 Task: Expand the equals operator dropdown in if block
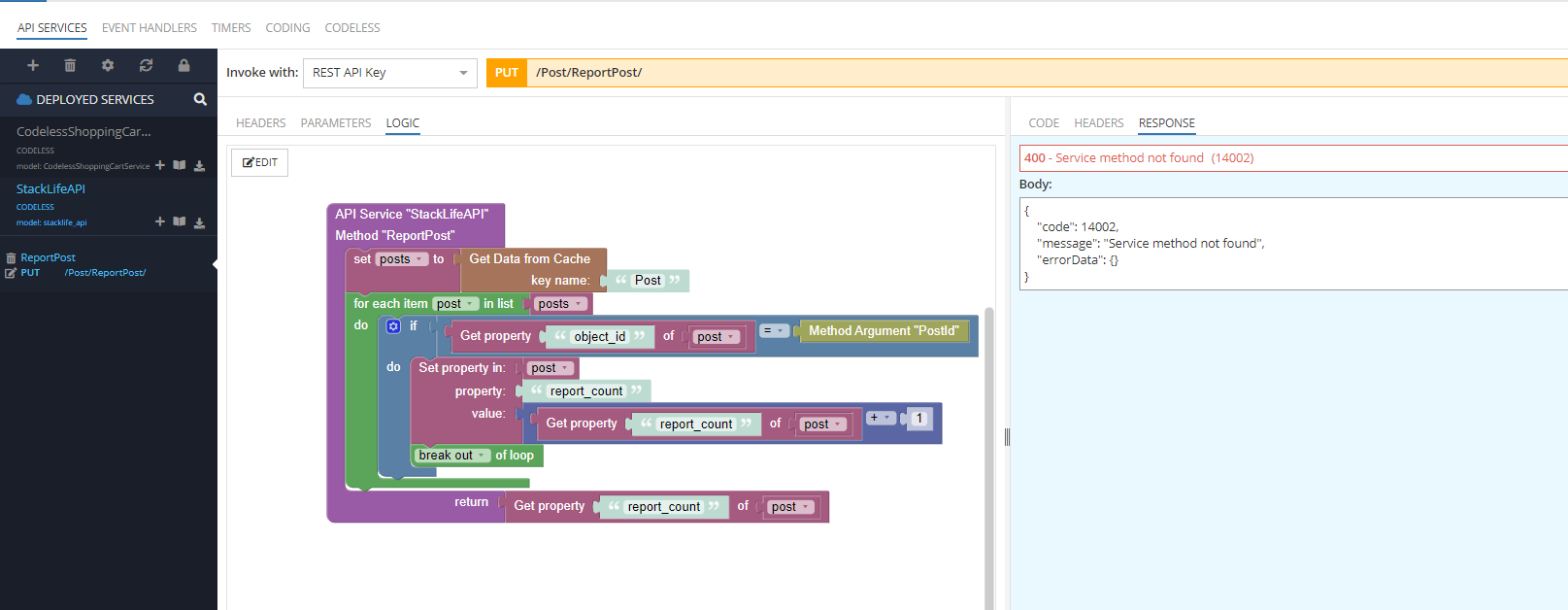pyautogui.click(x=774, y=331)
